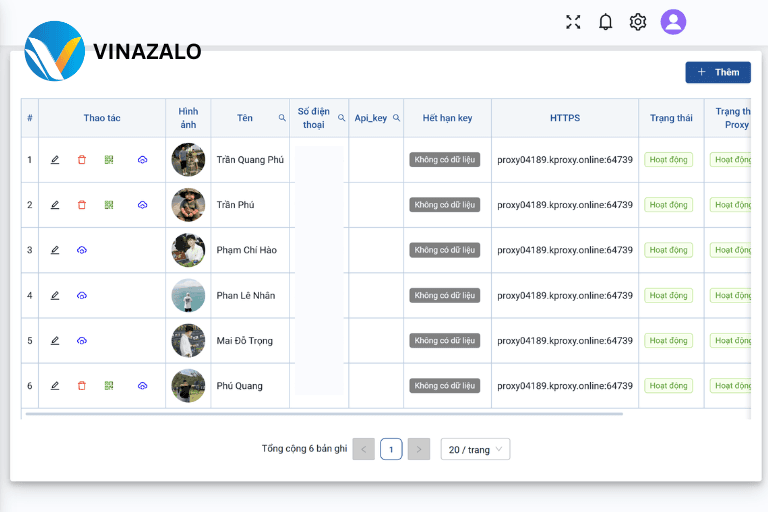Show QR code for Phú Quang
This screenshot has height=512, width=768.
[x=109, y=386]
